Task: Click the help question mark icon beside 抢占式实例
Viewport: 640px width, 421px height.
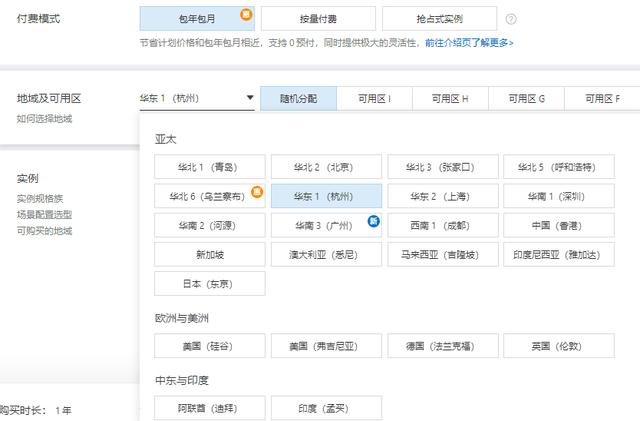Action: point(511,19)
